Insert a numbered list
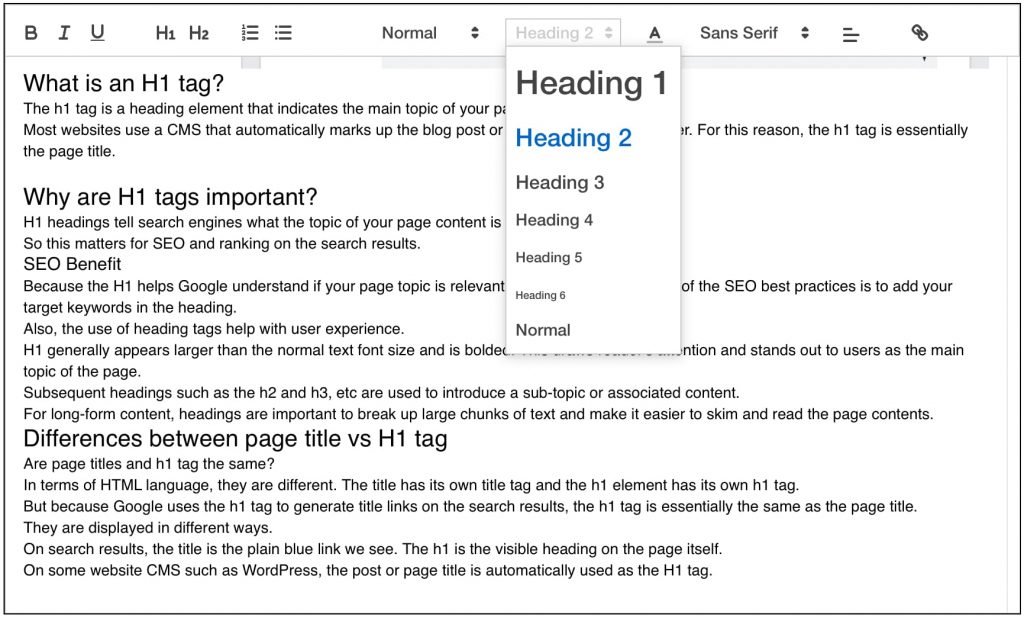 click(x=250, y=33)
